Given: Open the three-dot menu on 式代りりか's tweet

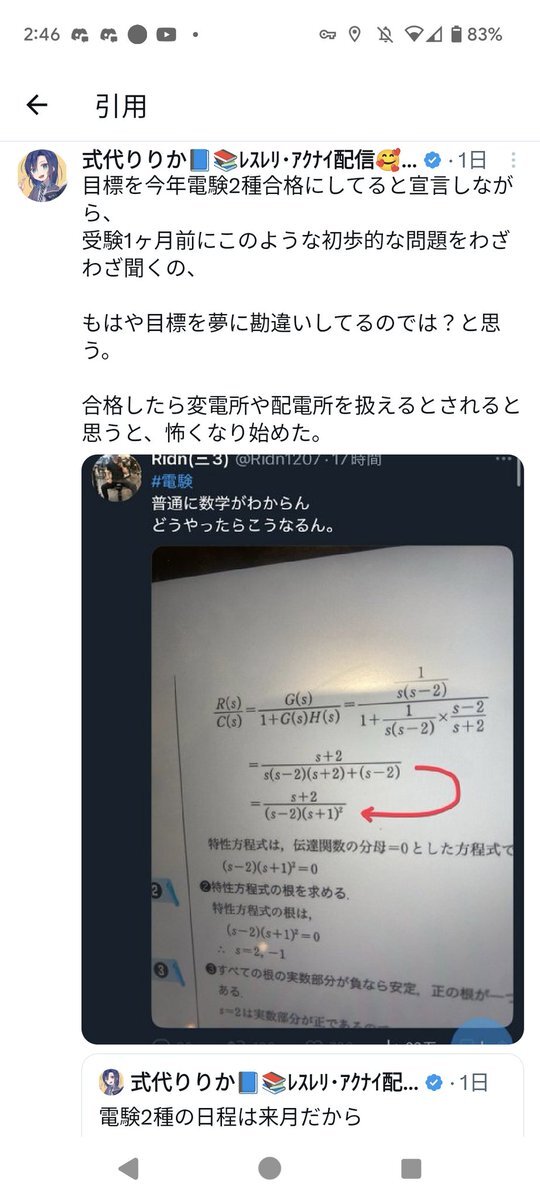Looking at the screenshot, I should click(513, 160).
